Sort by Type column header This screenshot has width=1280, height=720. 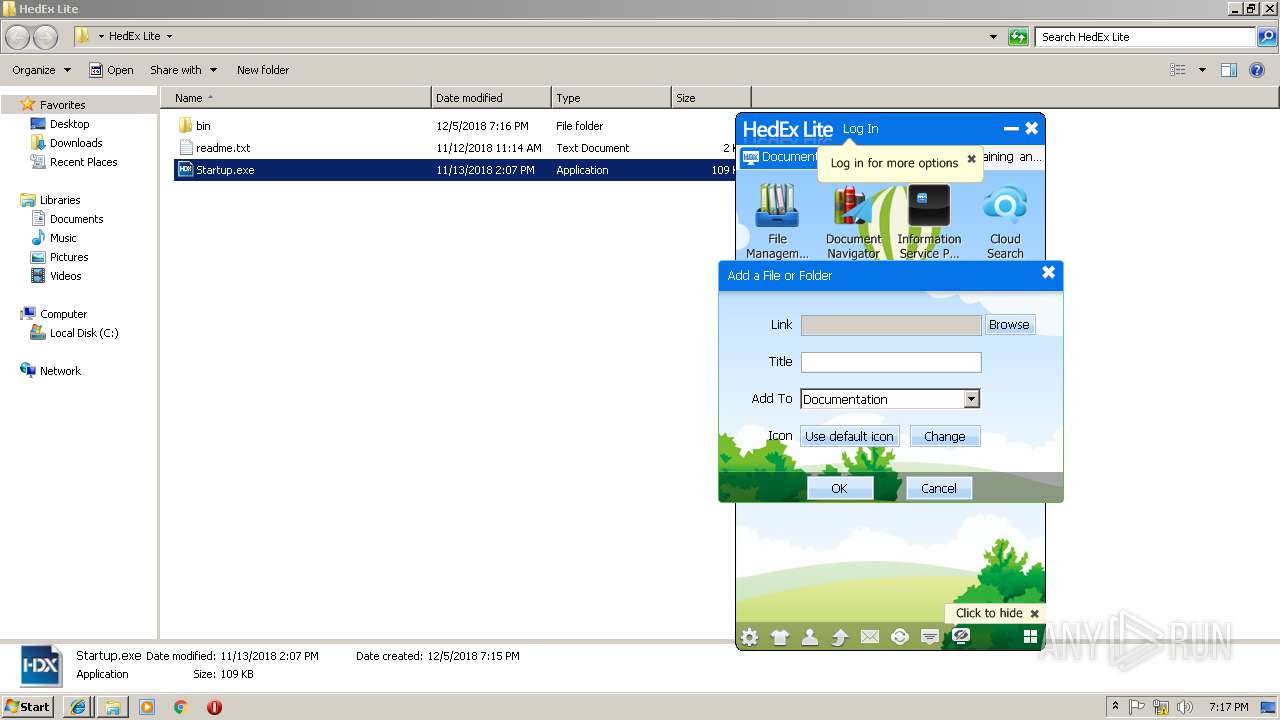click(x=611, y=98)
